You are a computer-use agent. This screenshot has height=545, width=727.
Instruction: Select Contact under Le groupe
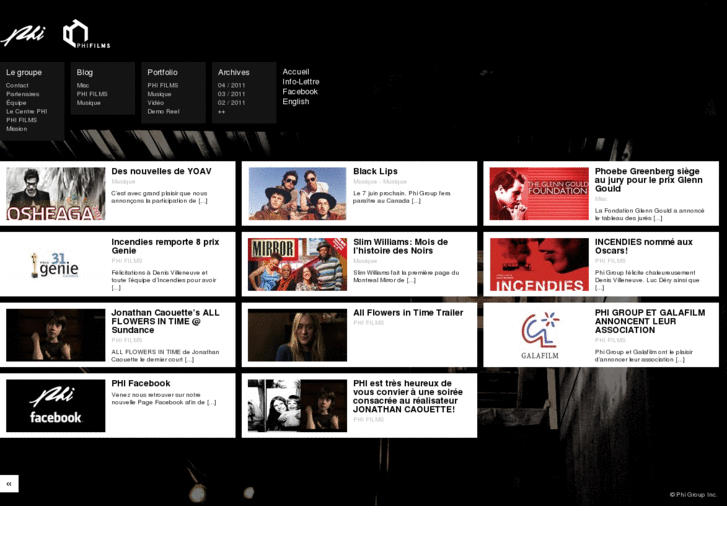click(x=17, y=85)
